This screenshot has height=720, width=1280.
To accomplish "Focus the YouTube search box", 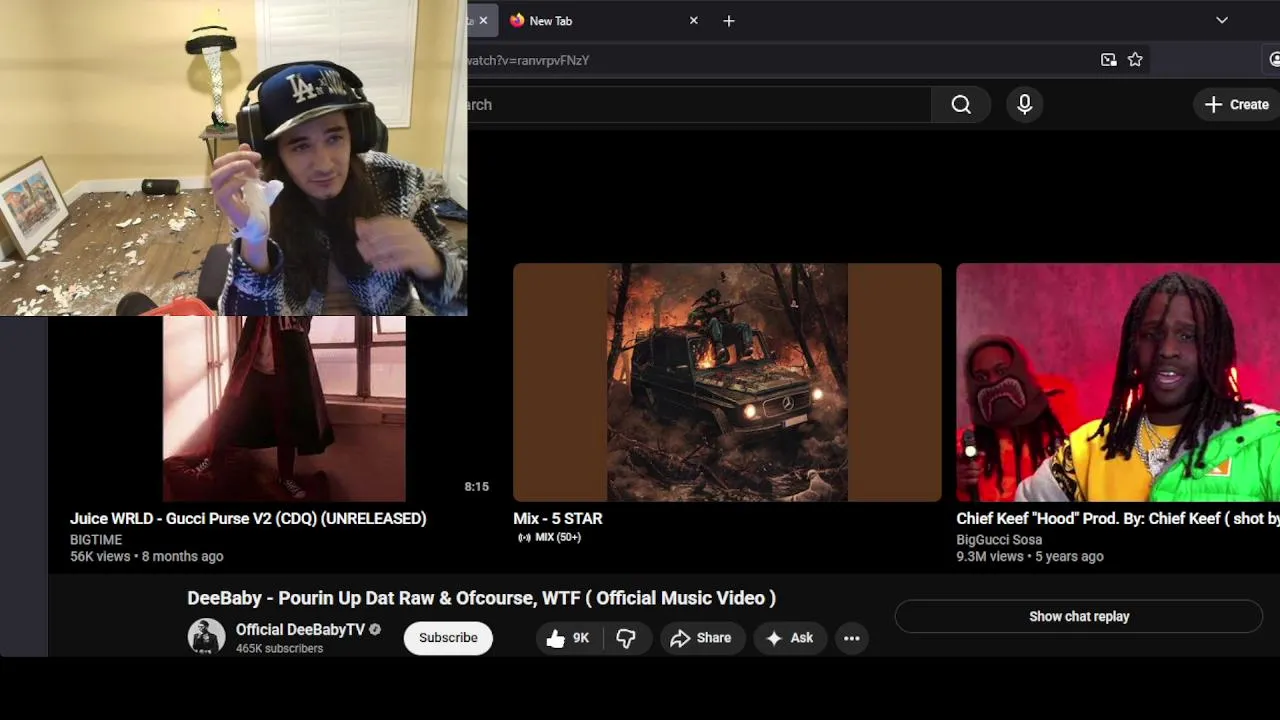I will 699,104.
